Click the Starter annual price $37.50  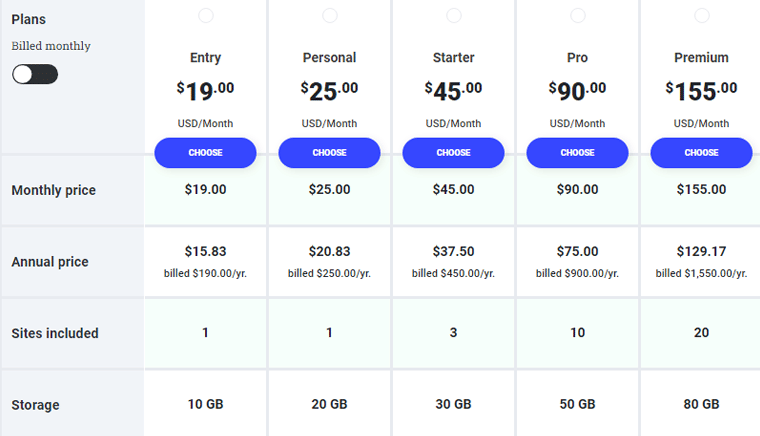454,252
